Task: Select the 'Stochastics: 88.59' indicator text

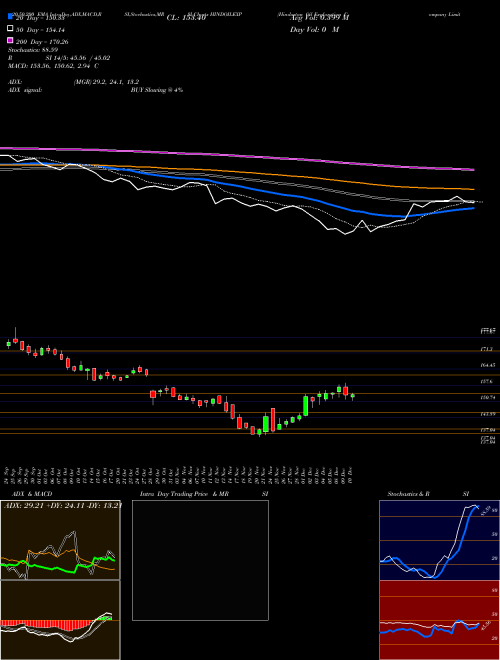Action: click(33, 50)
